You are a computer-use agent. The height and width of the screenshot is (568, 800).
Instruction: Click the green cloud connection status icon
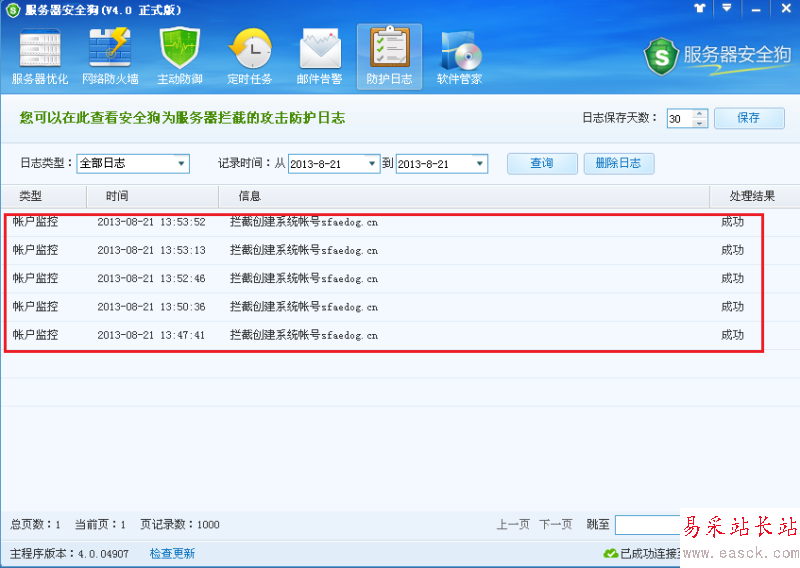click(x=611, y=553)
